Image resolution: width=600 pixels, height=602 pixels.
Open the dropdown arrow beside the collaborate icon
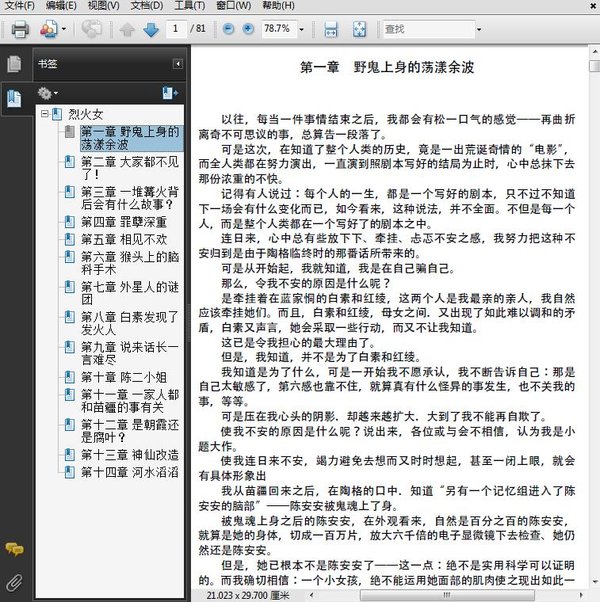[64, 29]
